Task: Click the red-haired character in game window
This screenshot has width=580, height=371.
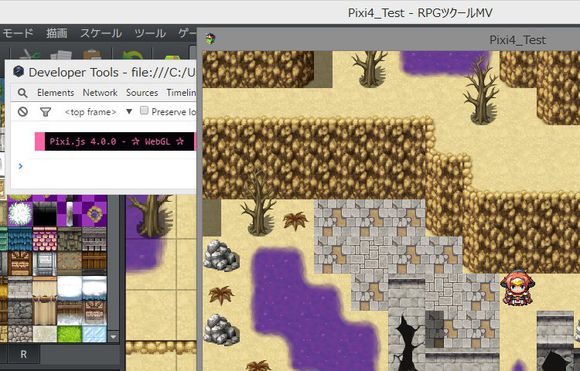Action: click(x=517, y=287)
